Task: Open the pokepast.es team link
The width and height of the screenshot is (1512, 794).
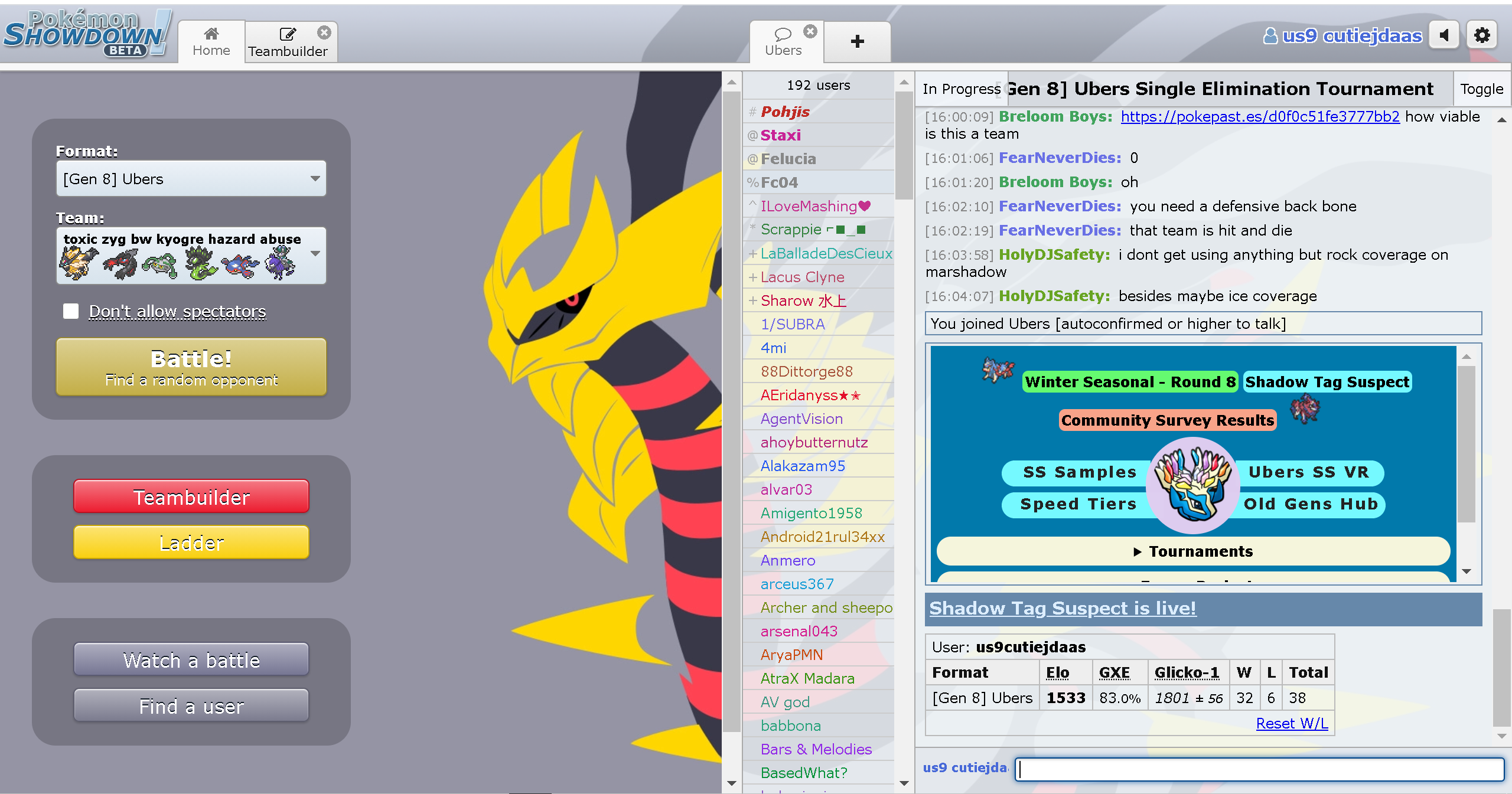Action: pyautogui.click(x=1260, y=117)
